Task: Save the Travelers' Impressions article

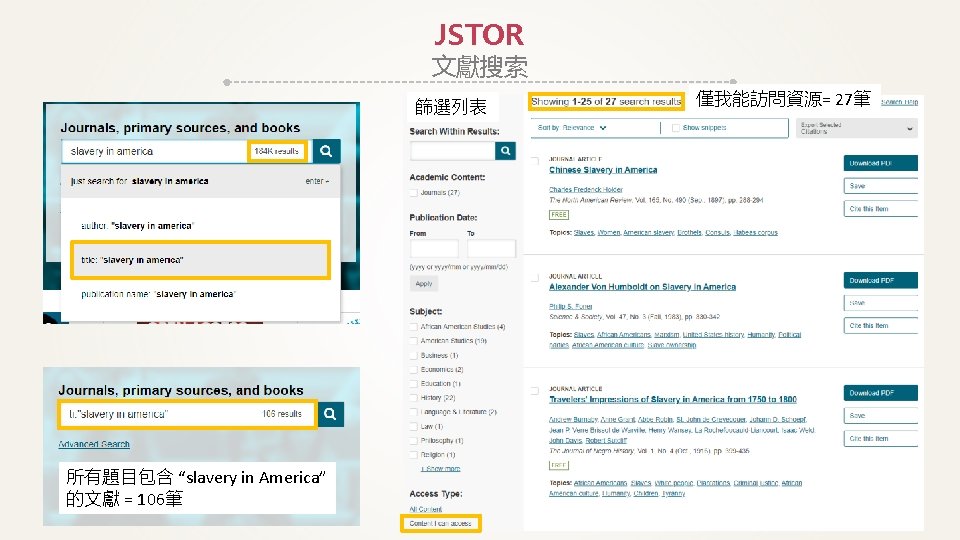Action: pyautogui.click(x=880, y=416)
